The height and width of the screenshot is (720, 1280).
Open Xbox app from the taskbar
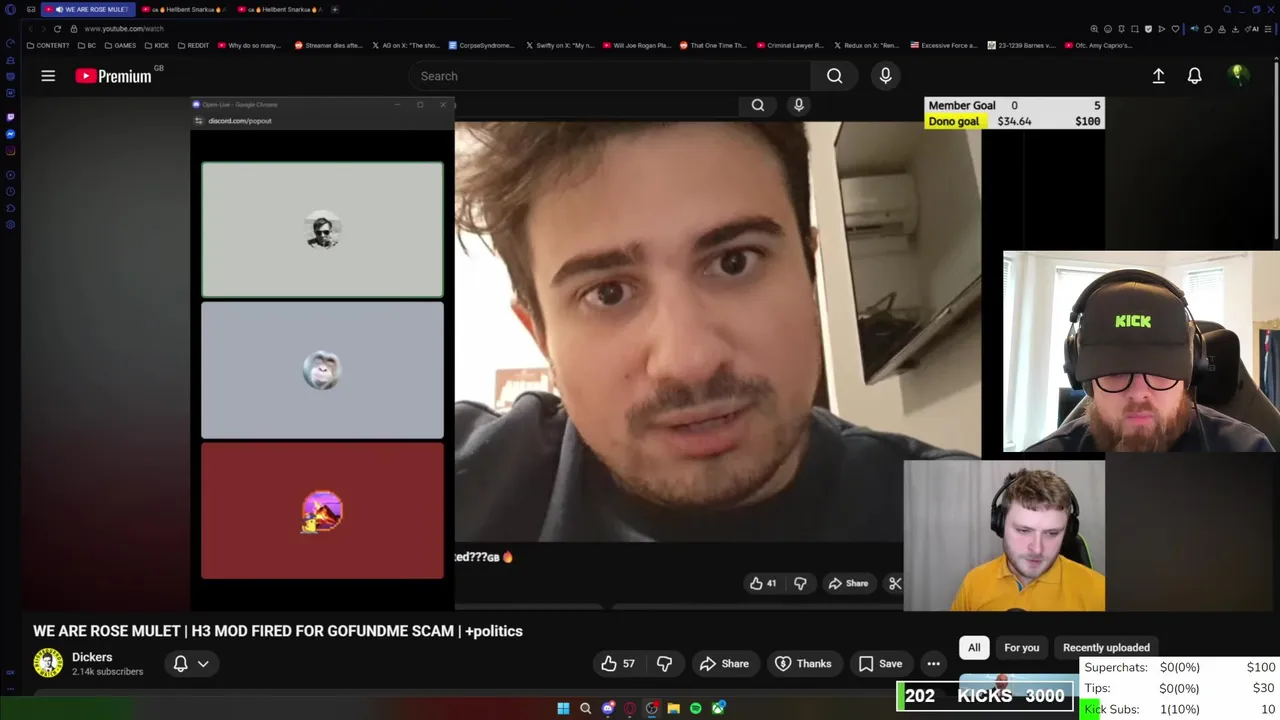click(x=717, y=708)
